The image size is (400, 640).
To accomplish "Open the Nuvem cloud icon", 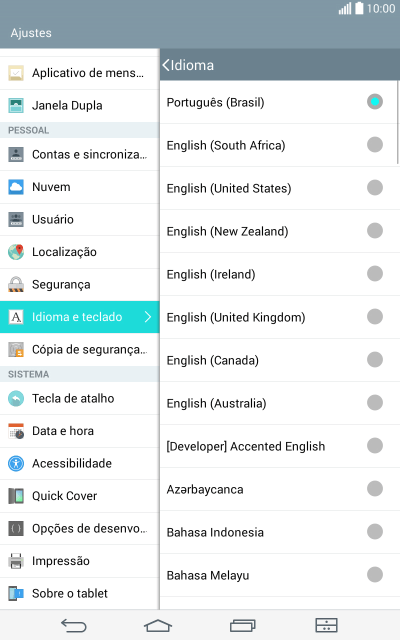I will pos(16,187).
